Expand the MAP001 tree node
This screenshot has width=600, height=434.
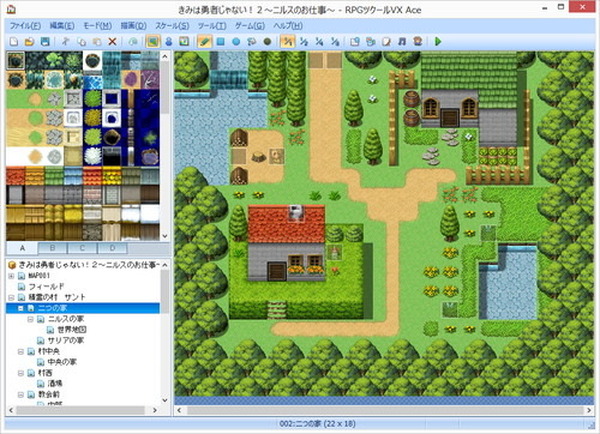(11, 276)
